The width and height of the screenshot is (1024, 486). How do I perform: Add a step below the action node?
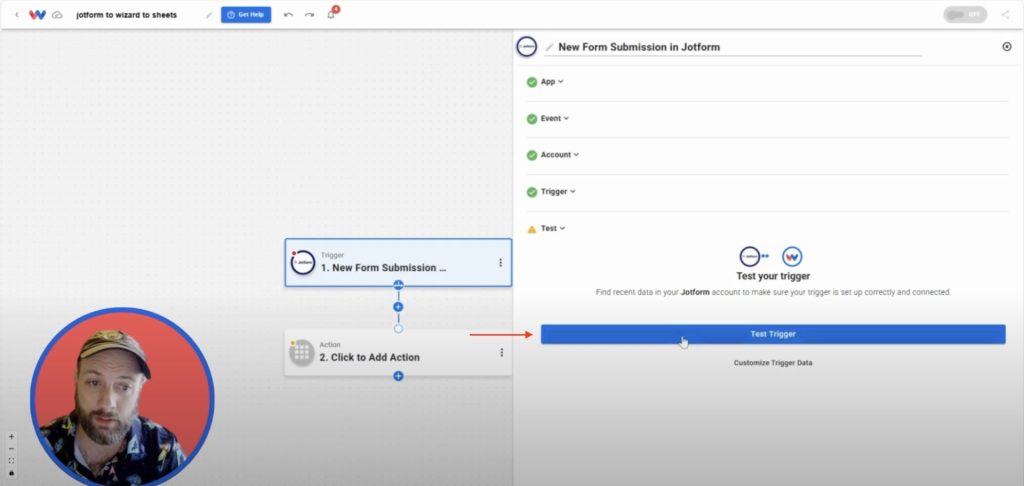point(398,376)
